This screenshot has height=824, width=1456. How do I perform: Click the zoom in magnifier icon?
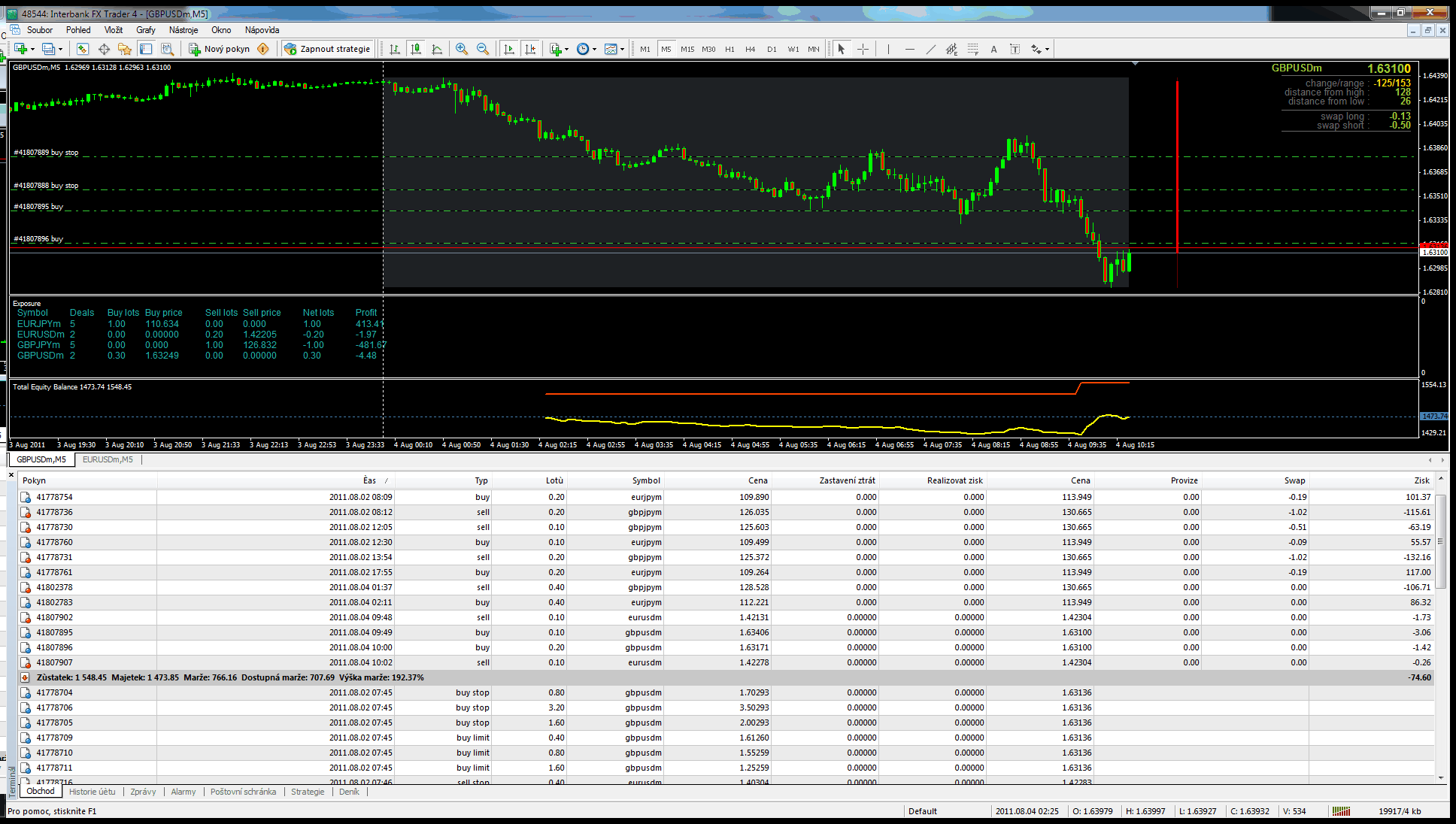pyautogui.click(x=462, y=49)
